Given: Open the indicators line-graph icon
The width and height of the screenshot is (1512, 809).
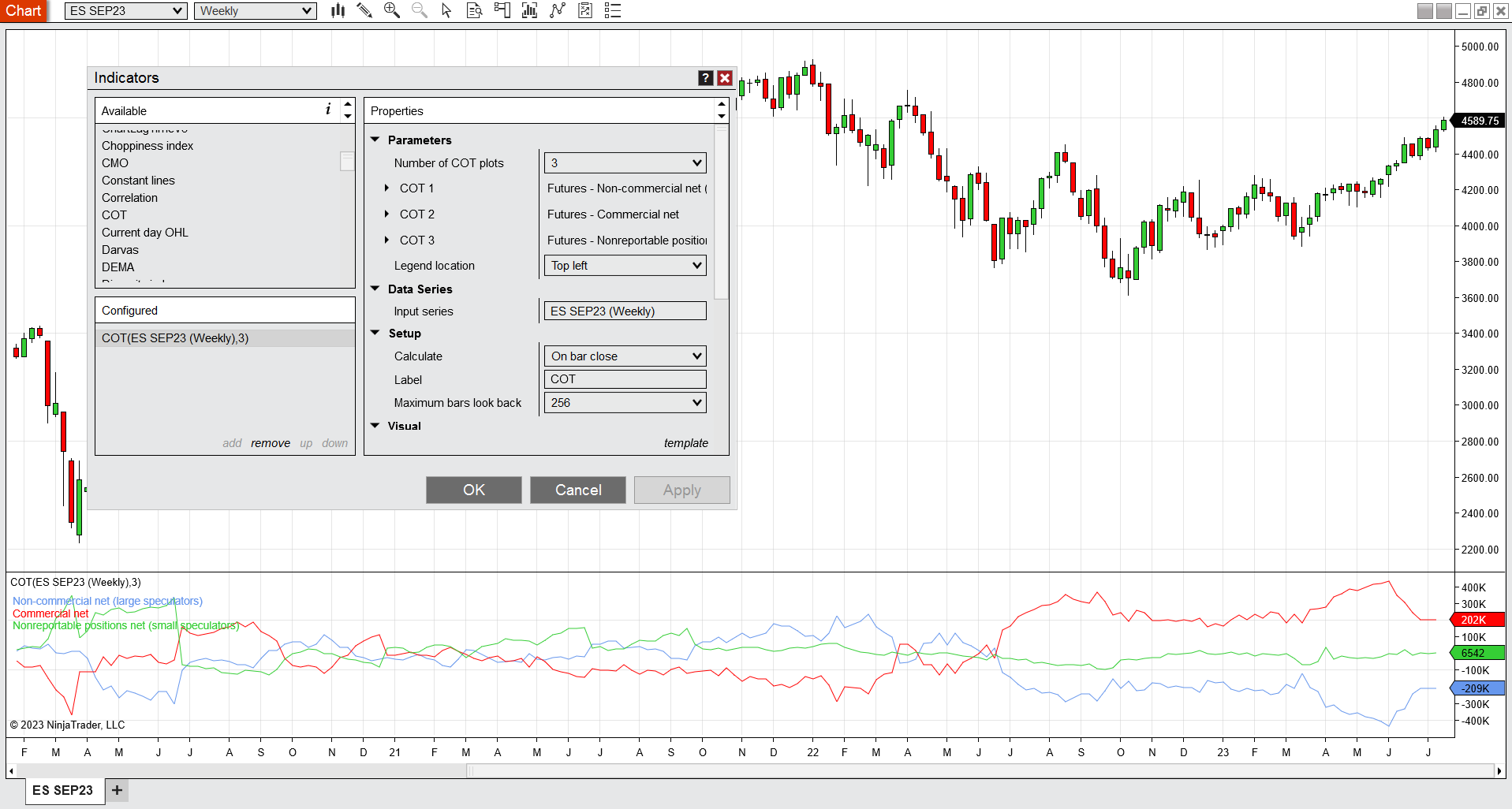Looking at the screenshot, I should [558, 10].
